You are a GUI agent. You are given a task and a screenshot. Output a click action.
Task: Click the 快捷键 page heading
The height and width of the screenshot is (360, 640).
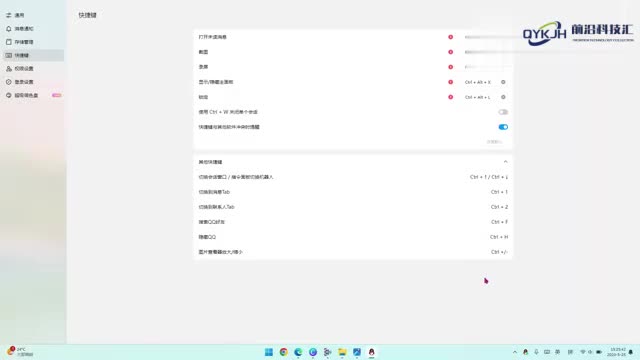(x=87, y=15)
